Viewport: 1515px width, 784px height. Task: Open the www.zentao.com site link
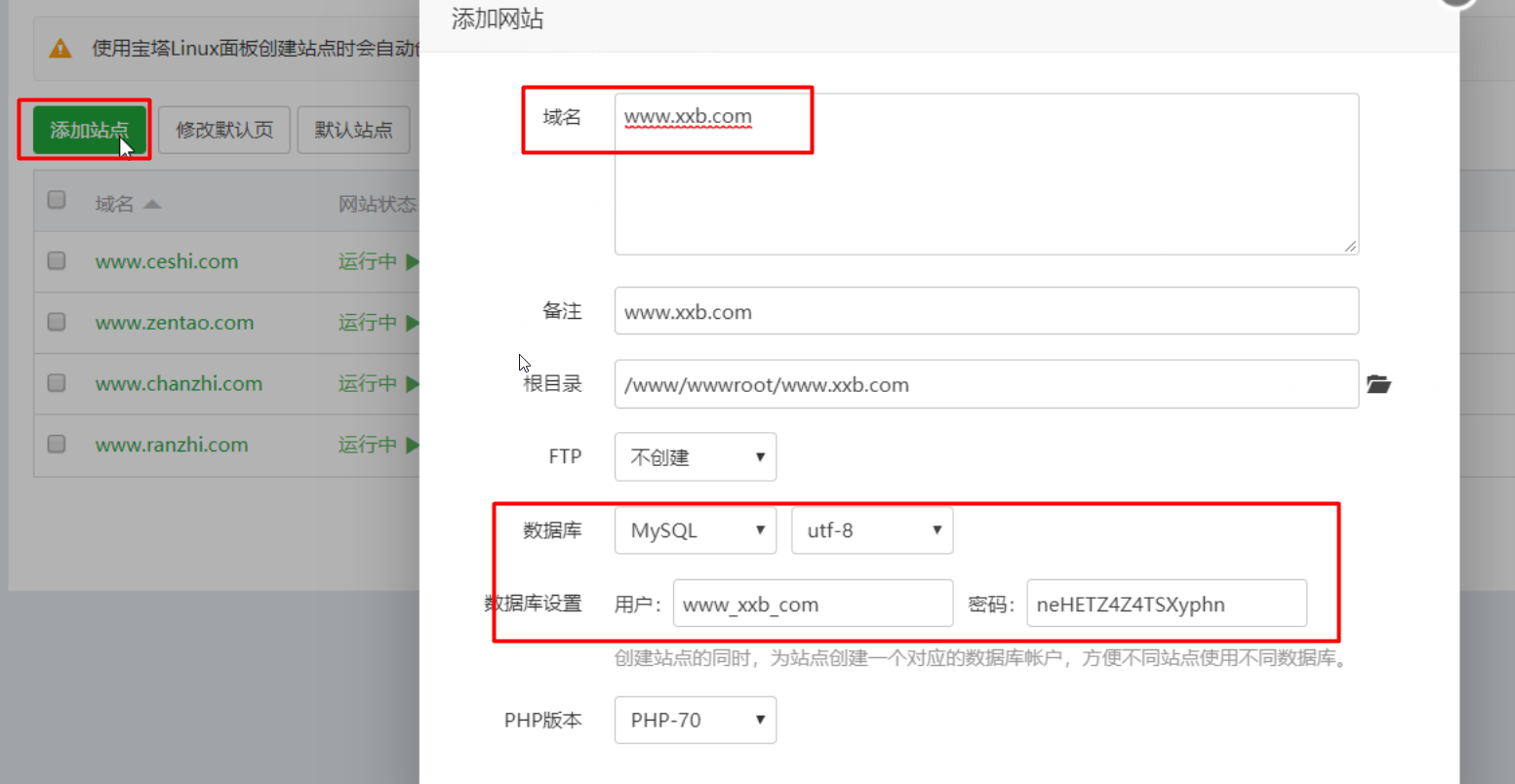click(175, 323)
